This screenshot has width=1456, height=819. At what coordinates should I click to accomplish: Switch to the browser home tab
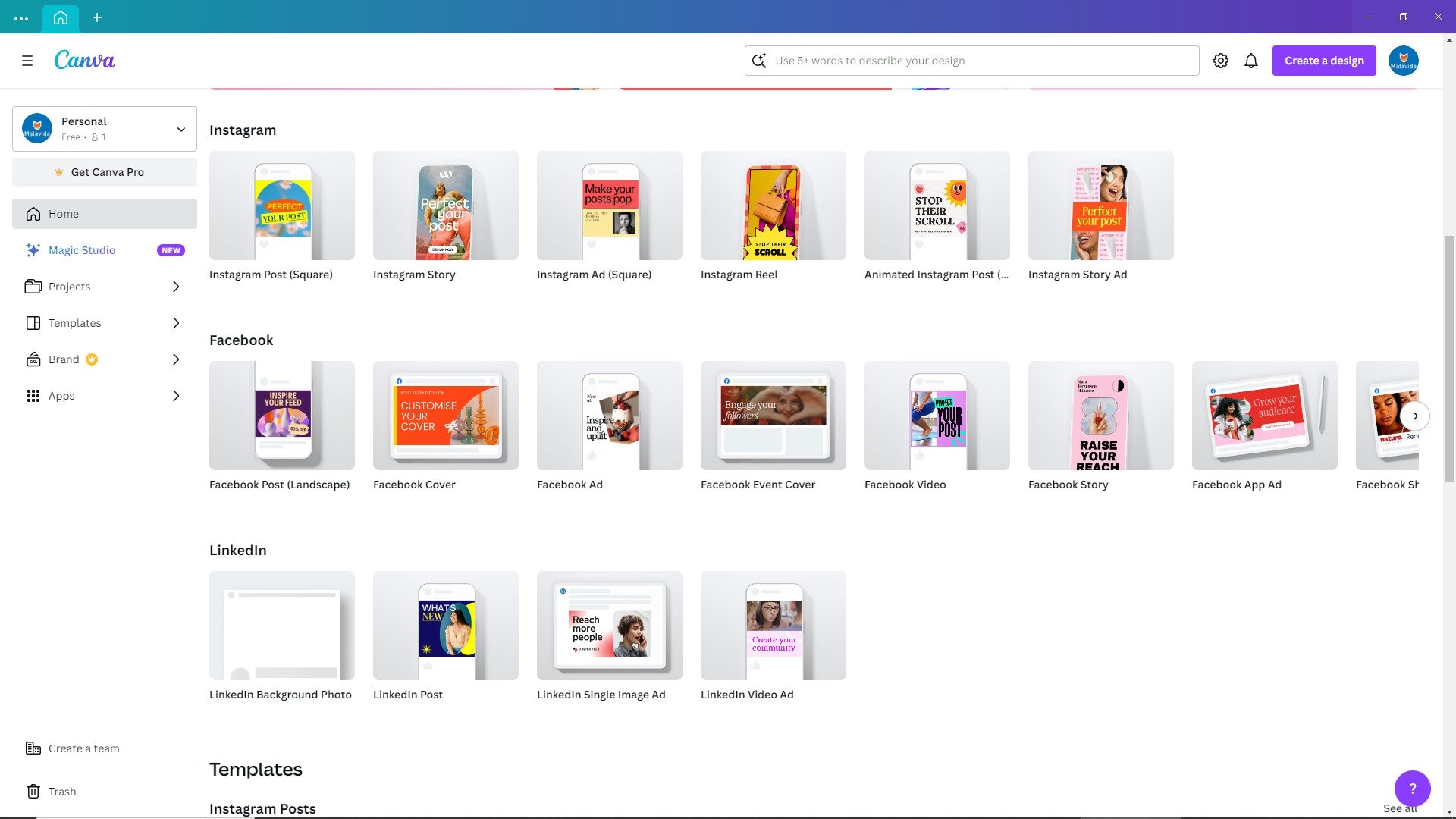click(60, 17)
